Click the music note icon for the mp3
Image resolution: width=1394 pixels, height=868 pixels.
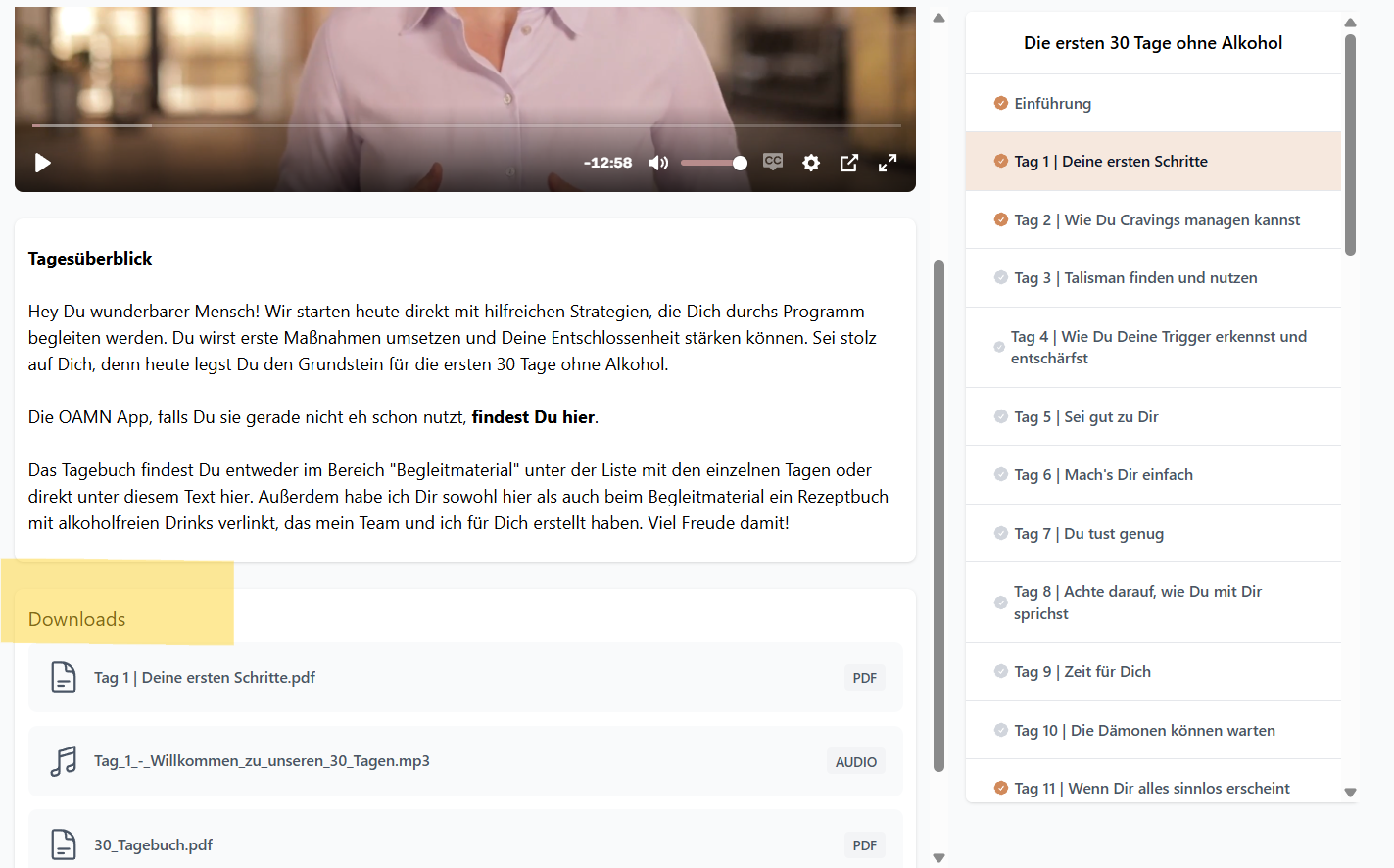[x=64, y=761]
